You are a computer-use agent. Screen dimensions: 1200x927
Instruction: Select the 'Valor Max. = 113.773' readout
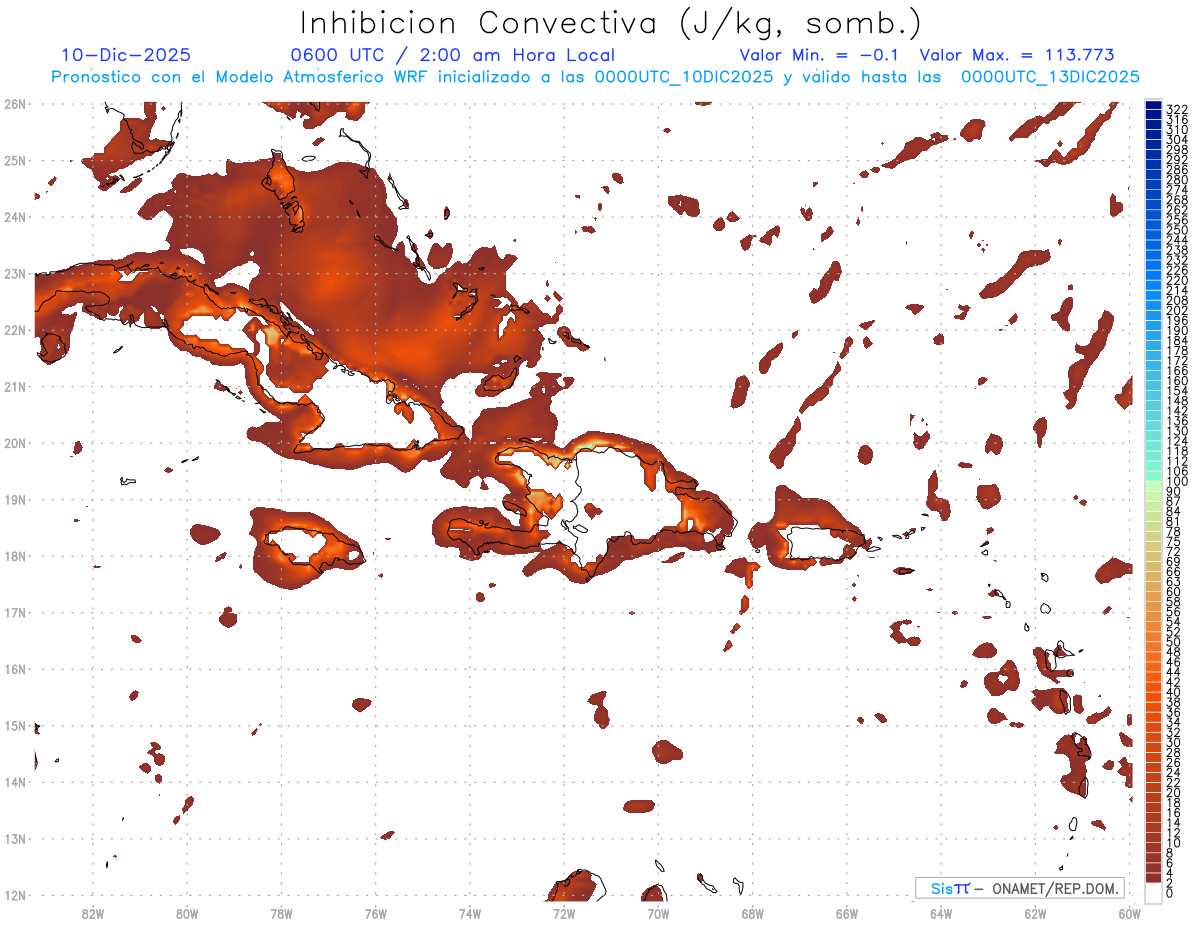(x=1017, y=56)
